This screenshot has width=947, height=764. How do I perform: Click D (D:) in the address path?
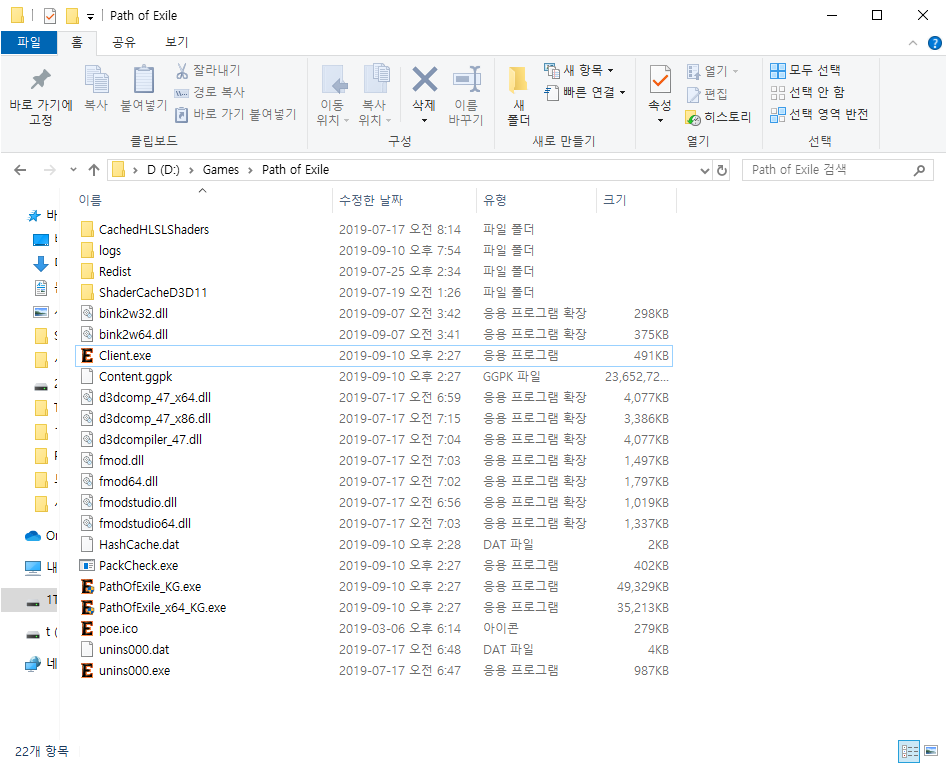163,170
